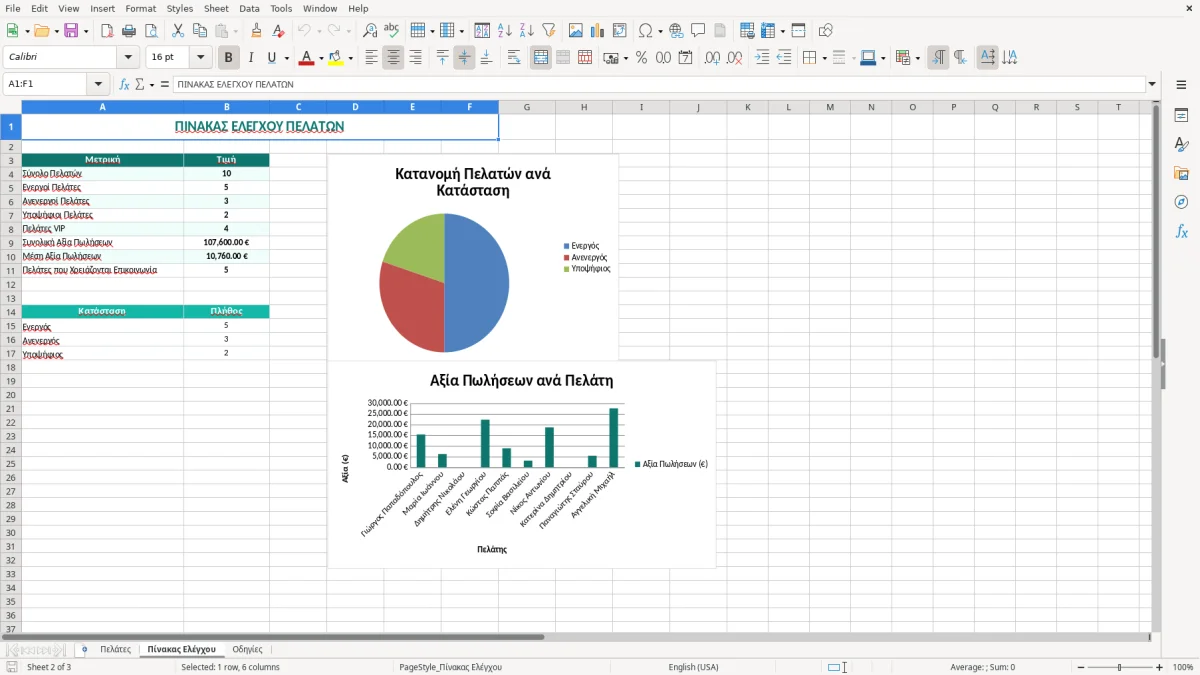Toggle Wrap Text button
1200x675 pixels.
[x=514, y=58]
